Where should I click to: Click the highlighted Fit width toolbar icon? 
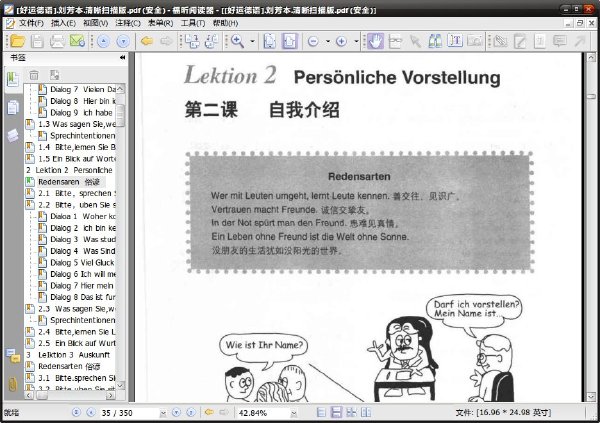pos(289,41)
